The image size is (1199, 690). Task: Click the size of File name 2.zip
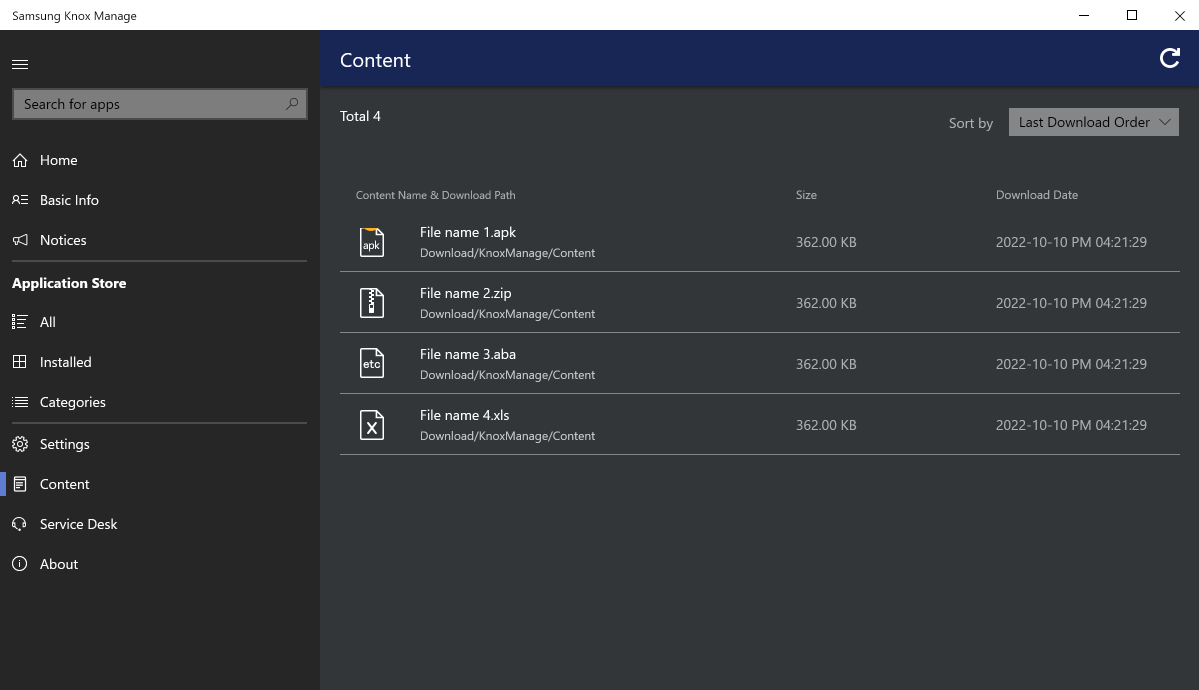point(826,303)
